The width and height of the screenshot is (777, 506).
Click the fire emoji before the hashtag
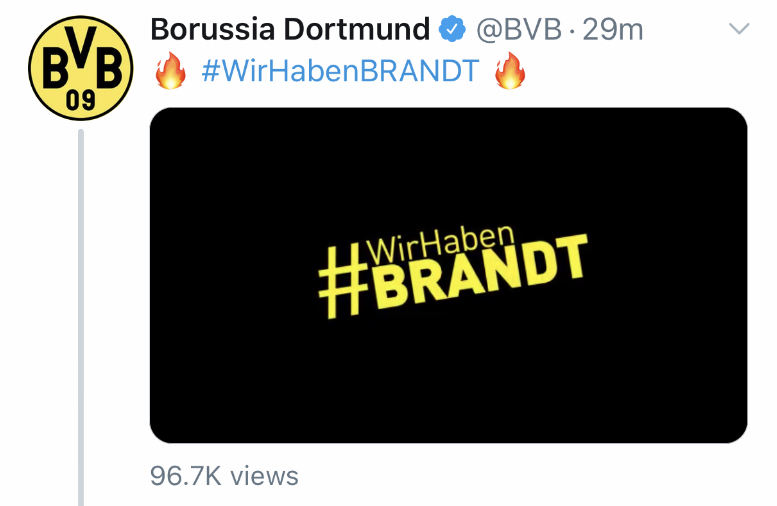tap(170, 70)
